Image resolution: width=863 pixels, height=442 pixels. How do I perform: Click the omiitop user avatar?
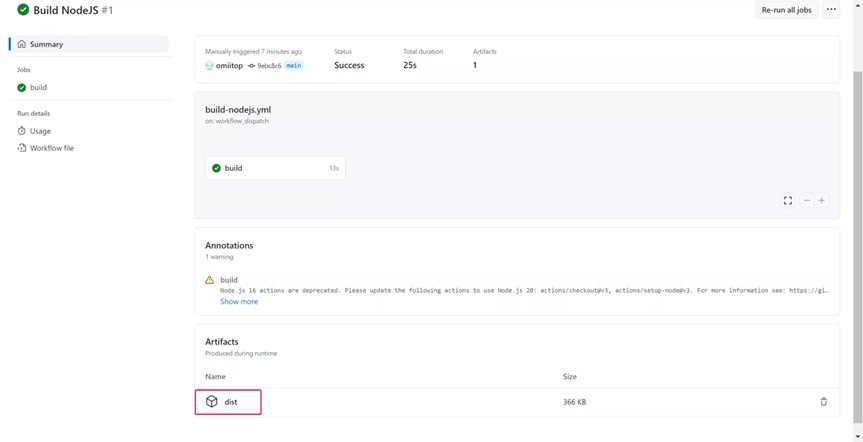209,66
